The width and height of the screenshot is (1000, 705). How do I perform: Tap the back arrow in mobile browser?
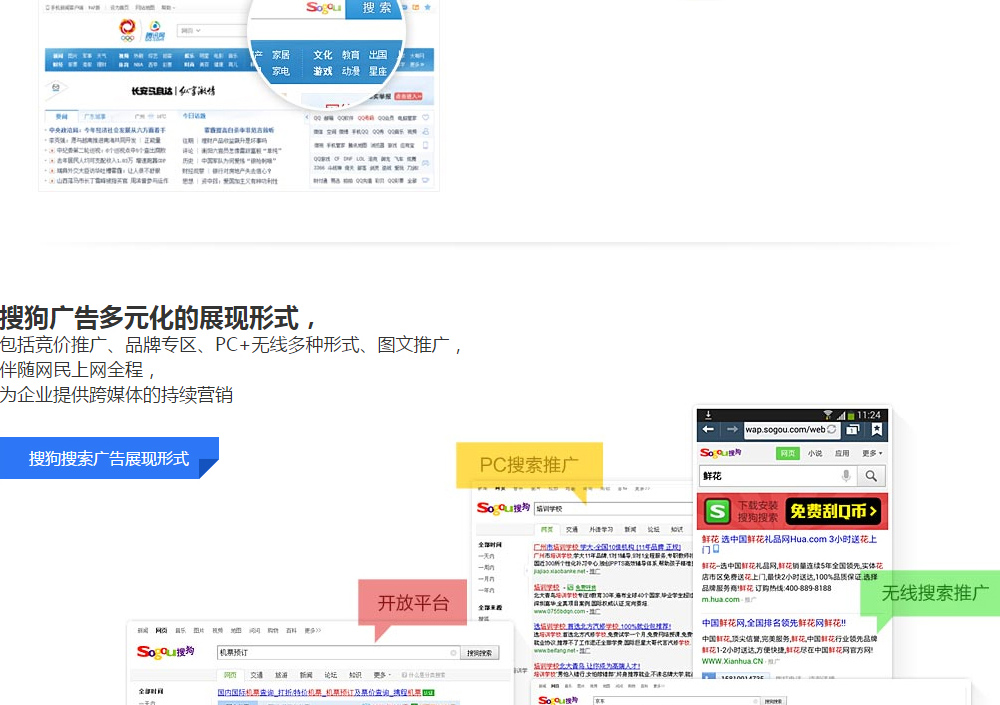(709, 429)
